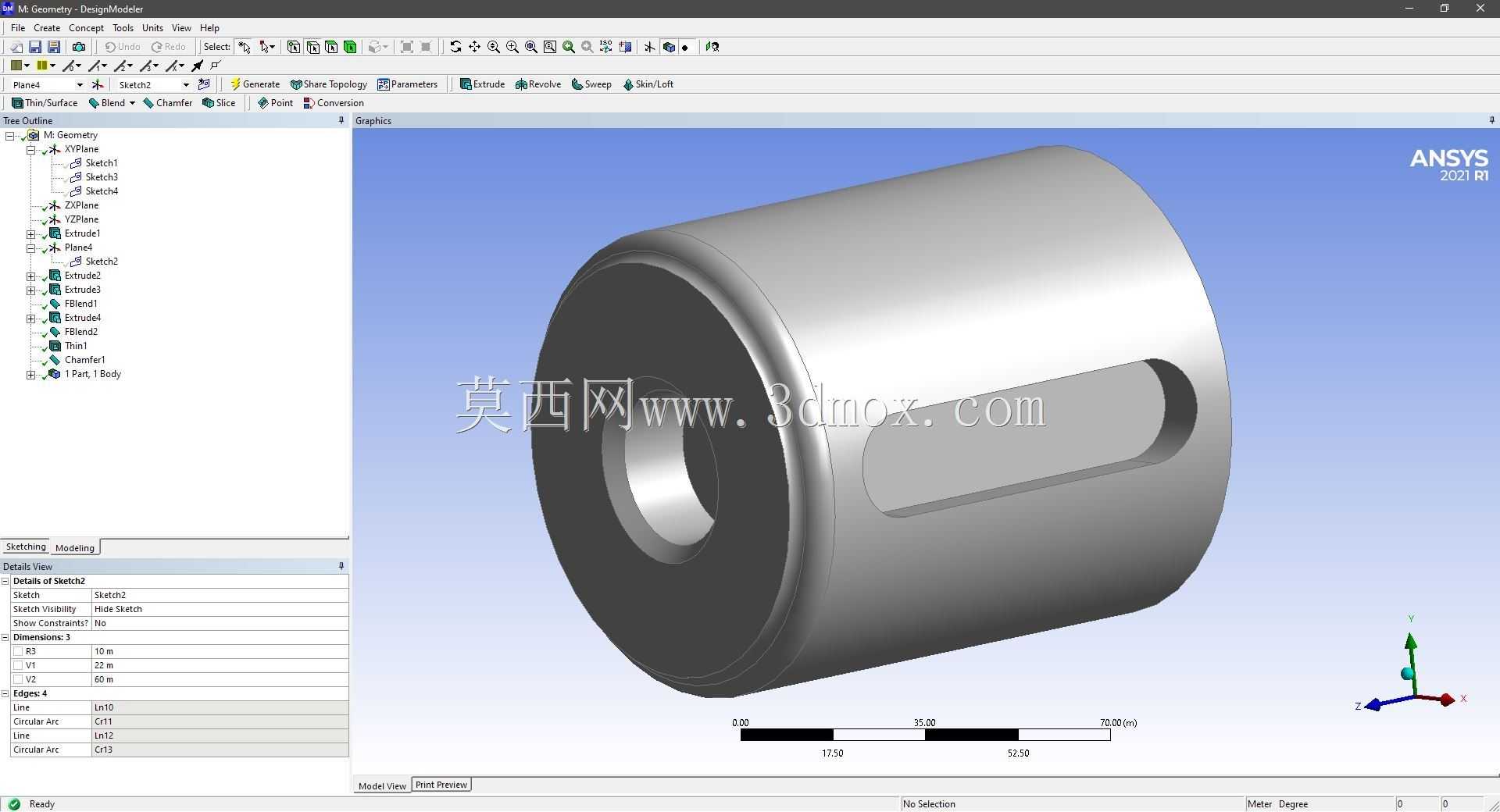Collapse the Dimensions: 3 section
The width and height of the screenshot is (1500, 812).
coord(5,637)
